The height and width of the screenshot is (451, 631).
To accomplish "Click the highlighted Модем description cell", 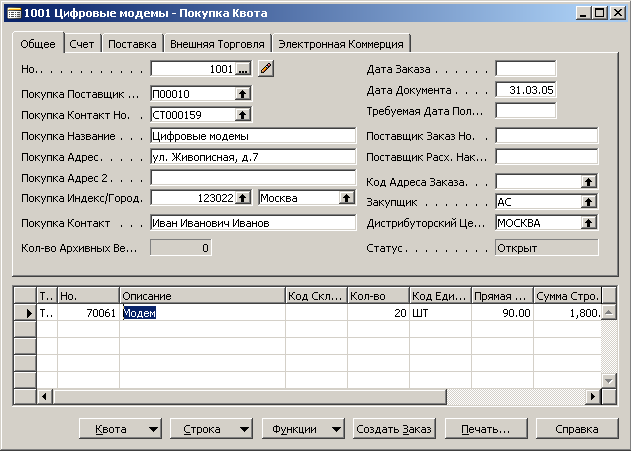I will click(202, 313).
